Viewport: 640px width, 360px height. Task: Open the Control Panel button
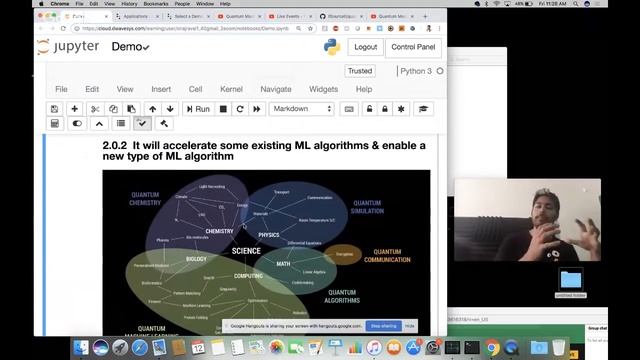click(413, 47)
